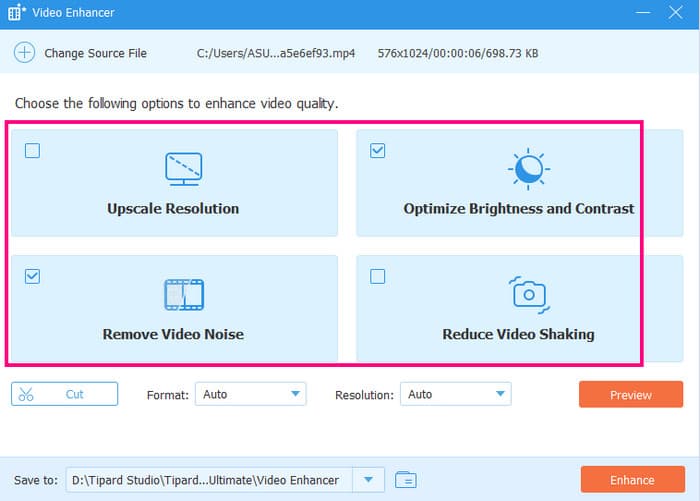Click the Reduce Video Shaking camera icon
The width and height of the screenshot is (700, 501).
pos(529,295)
